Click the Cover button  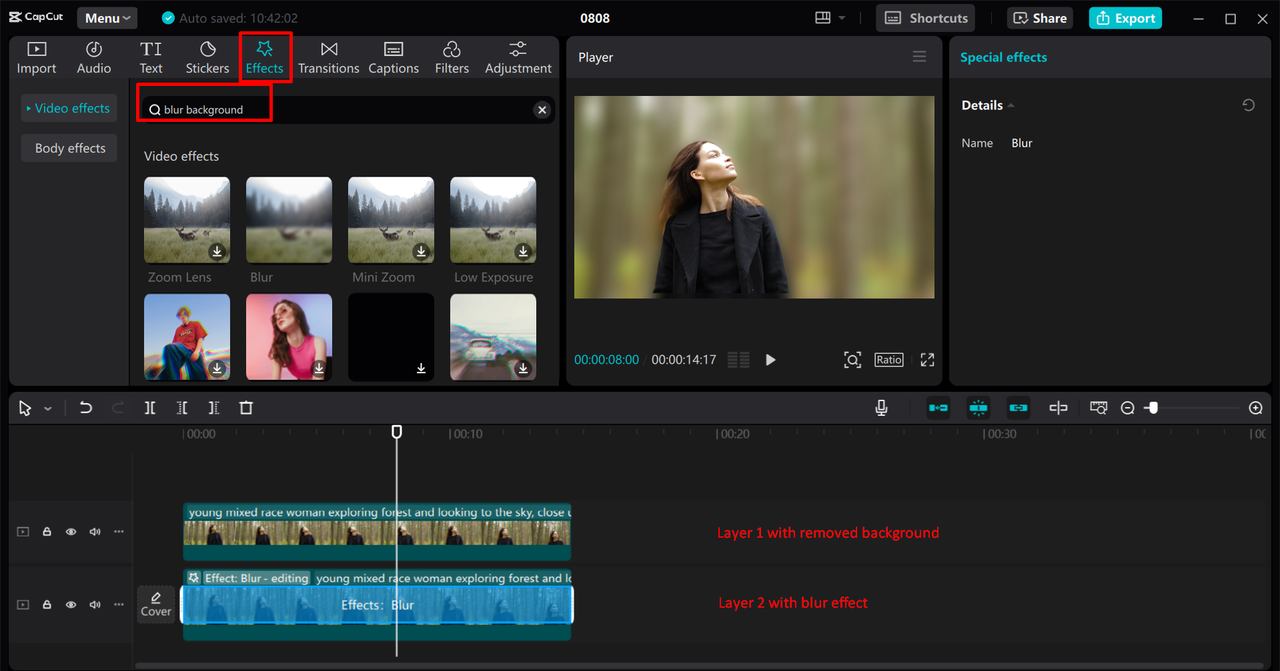pos(156,604)
